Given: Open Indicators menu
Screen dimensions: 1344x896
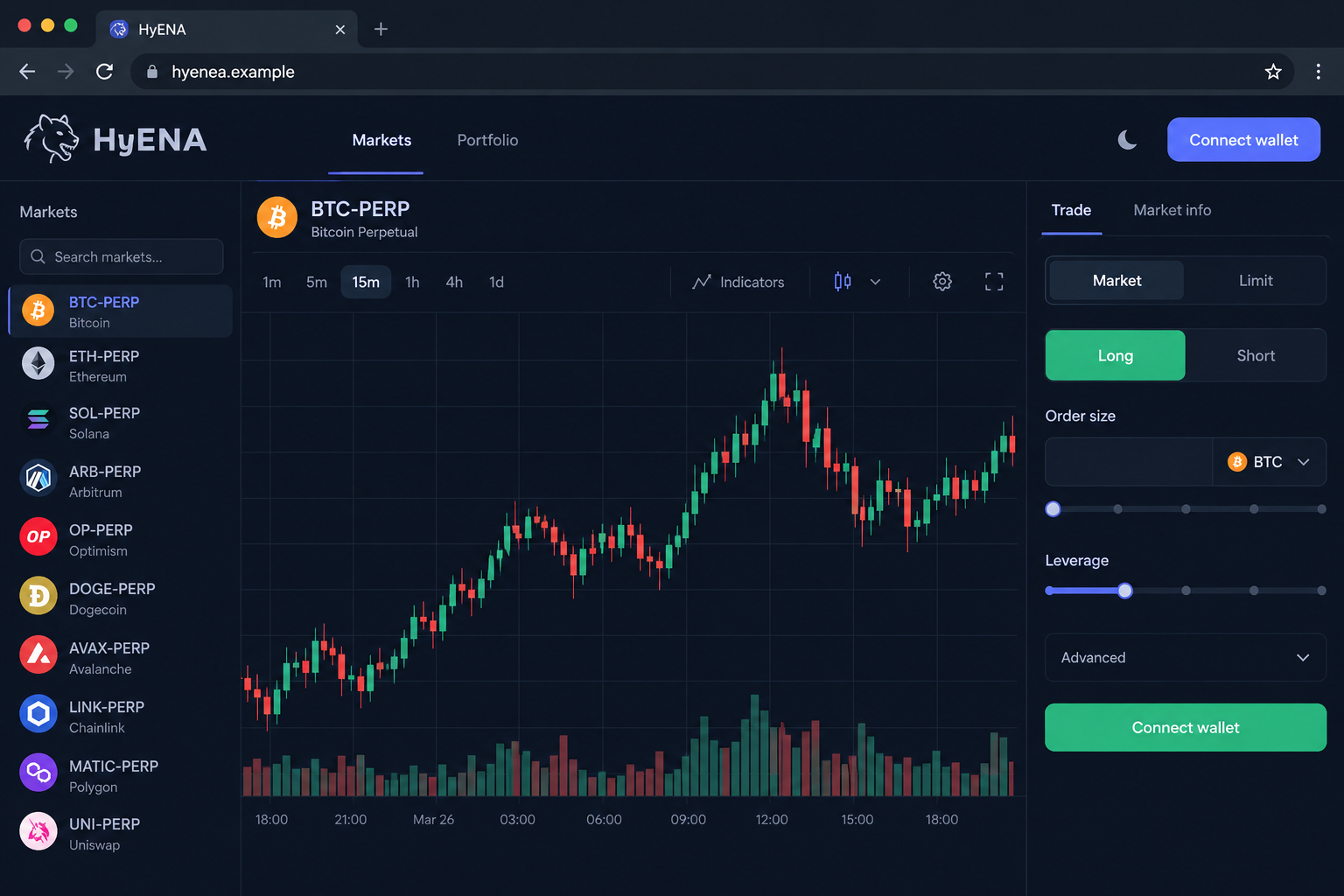Looking at the screenshot, I should pos(738,282).
